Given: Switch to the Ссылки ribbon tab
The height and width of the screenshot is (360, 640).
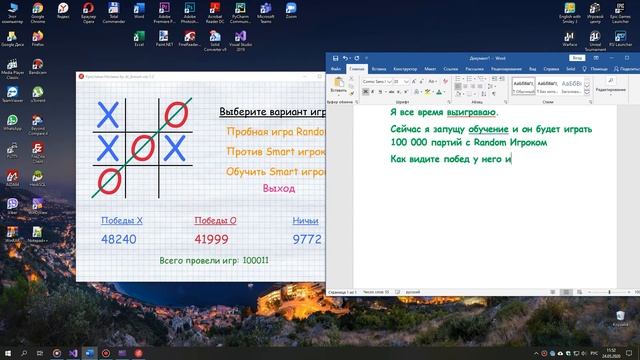Looking at the screenshot, I should coord(451,69).
